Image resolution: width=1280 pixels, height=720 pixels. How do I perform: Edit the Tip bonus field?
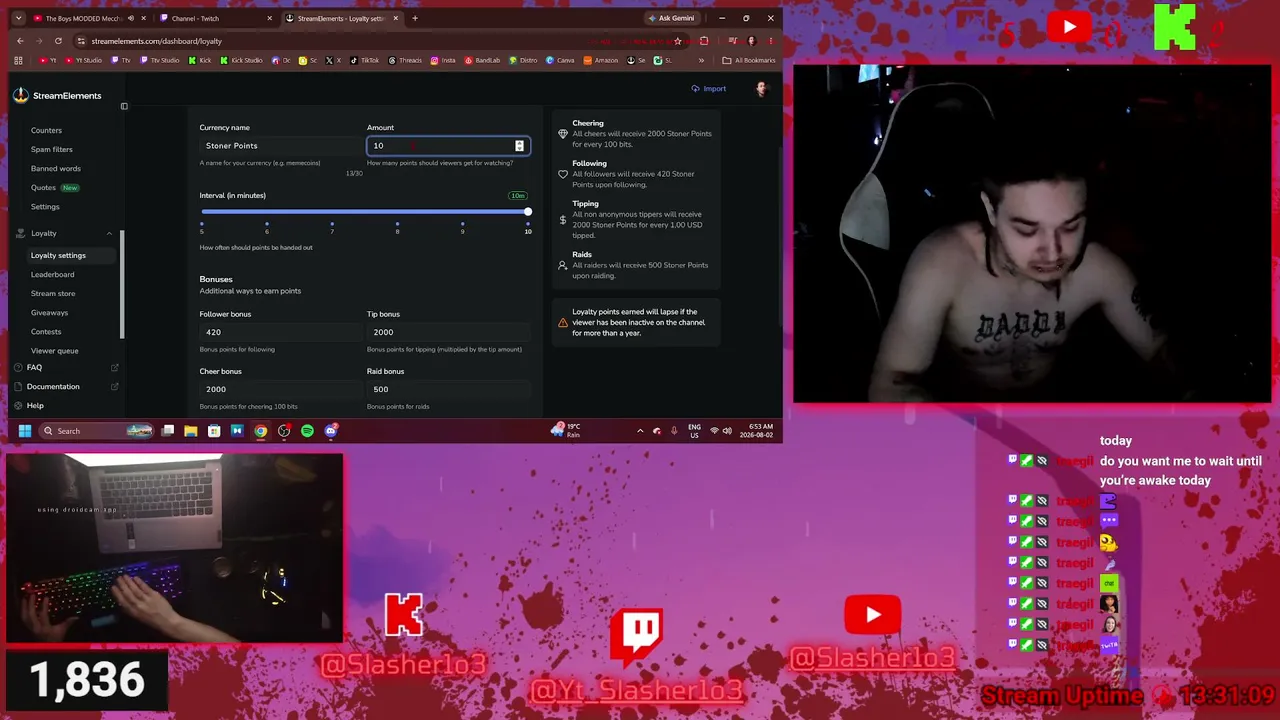(x=448, y=332)
